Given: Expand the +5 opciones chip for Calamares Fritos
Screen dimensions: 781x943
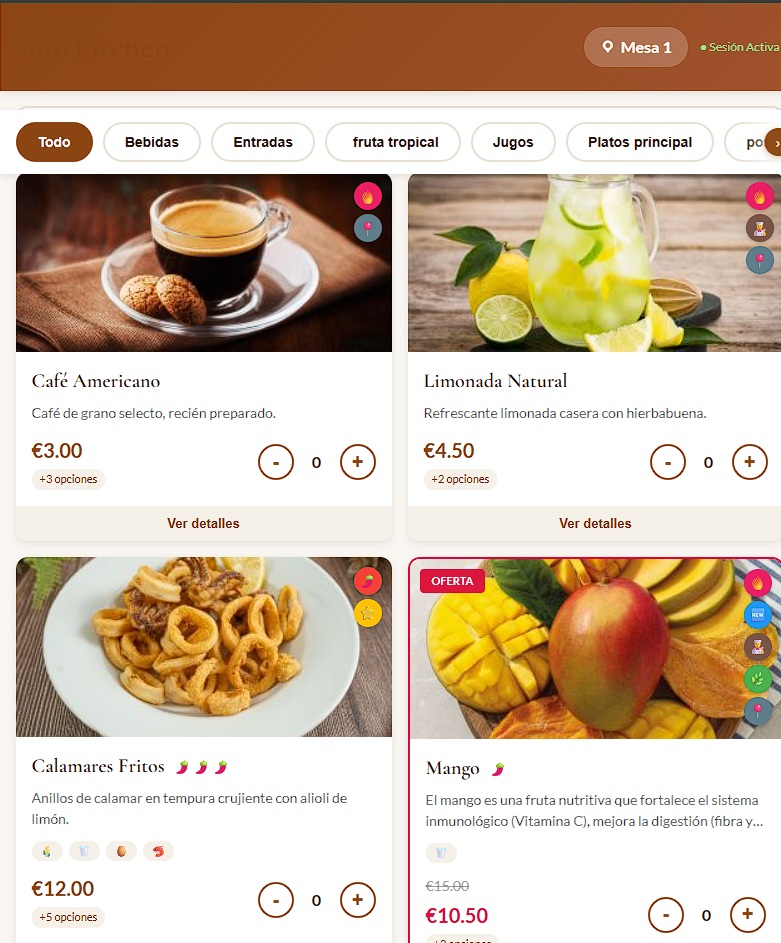Looking at the screenshot, I should point(68,917).
